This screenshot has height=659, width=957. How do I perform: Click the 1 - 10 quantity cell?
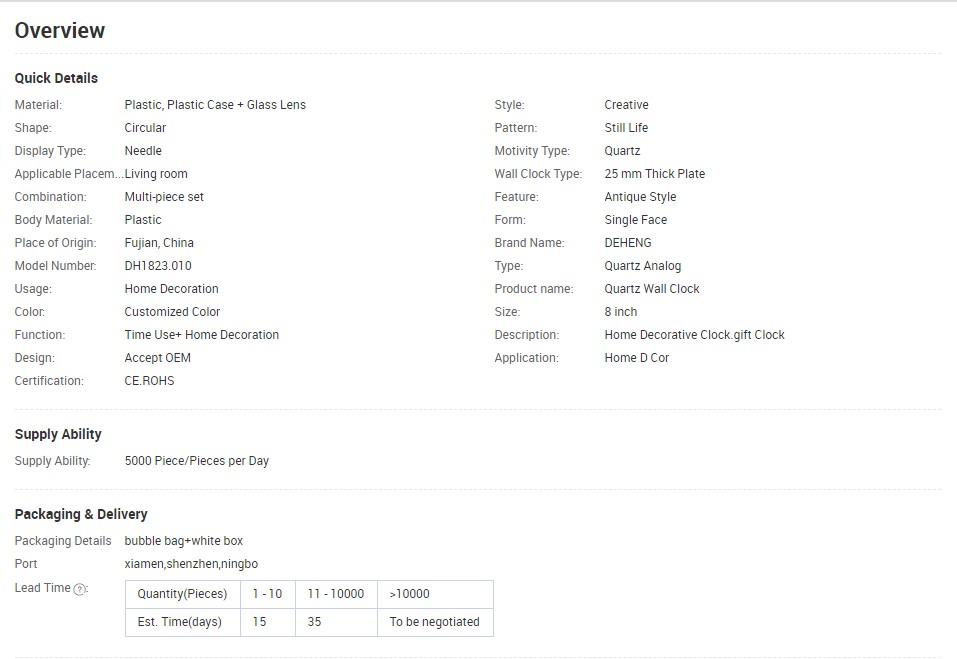[267, 594]
